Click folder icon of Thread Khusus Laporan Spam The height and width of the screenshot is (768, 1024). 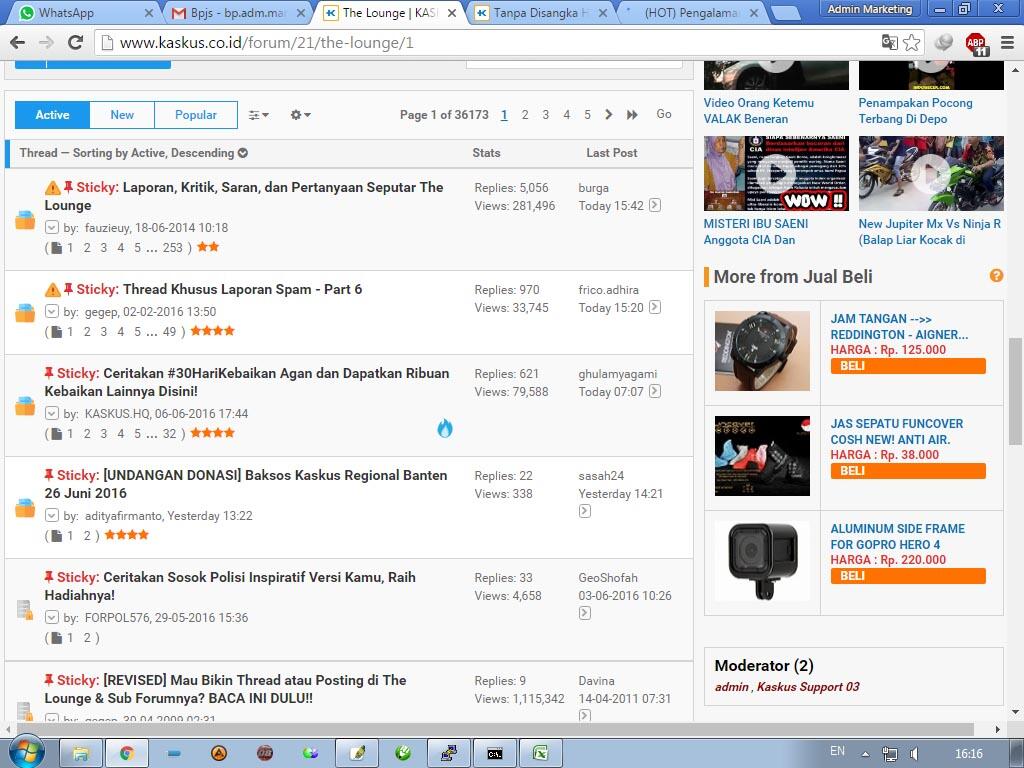tap(25, 312)
